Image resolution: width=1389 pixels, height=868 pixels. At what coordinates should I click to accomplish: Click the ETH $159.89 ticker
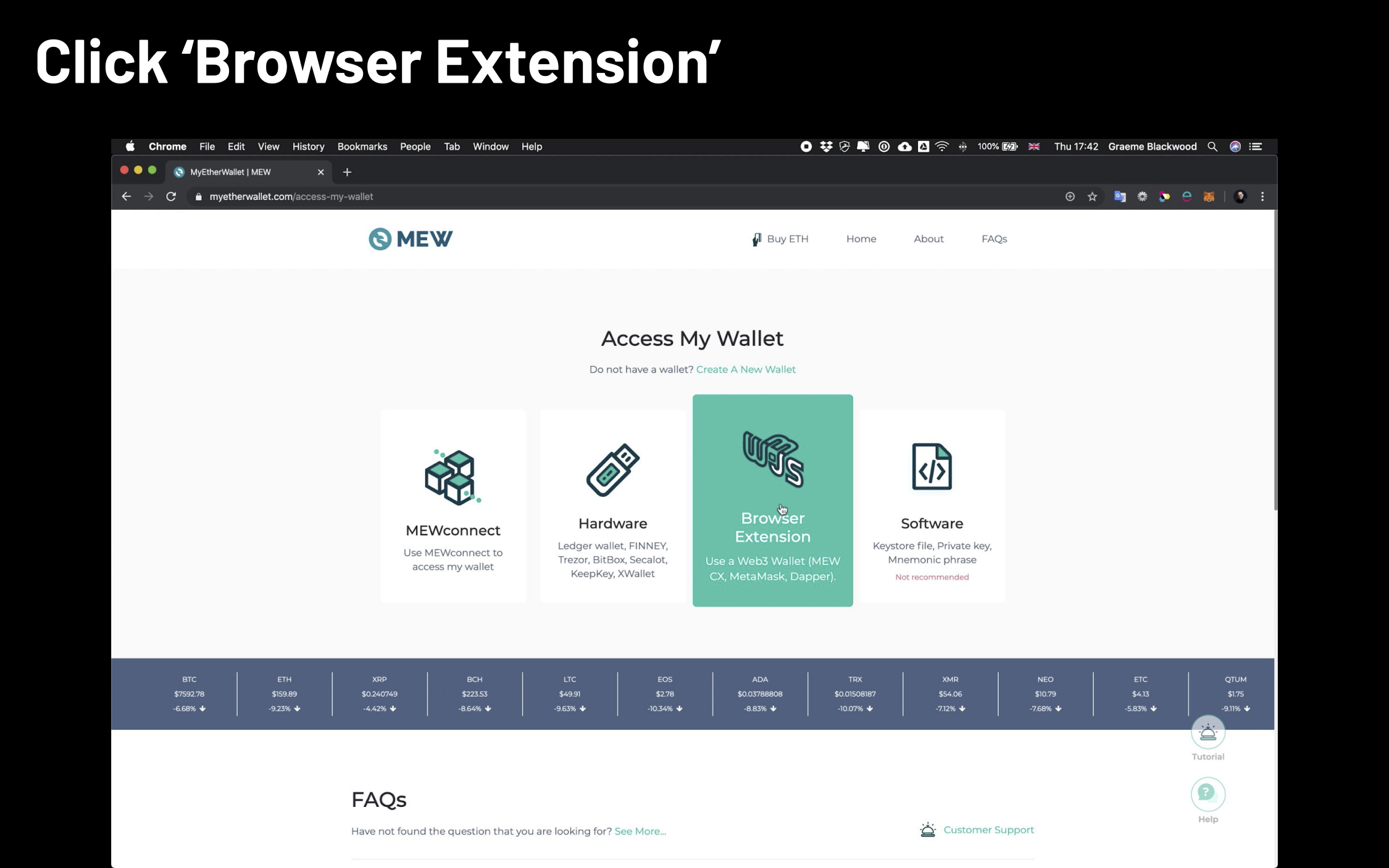[x=284, y=694]
